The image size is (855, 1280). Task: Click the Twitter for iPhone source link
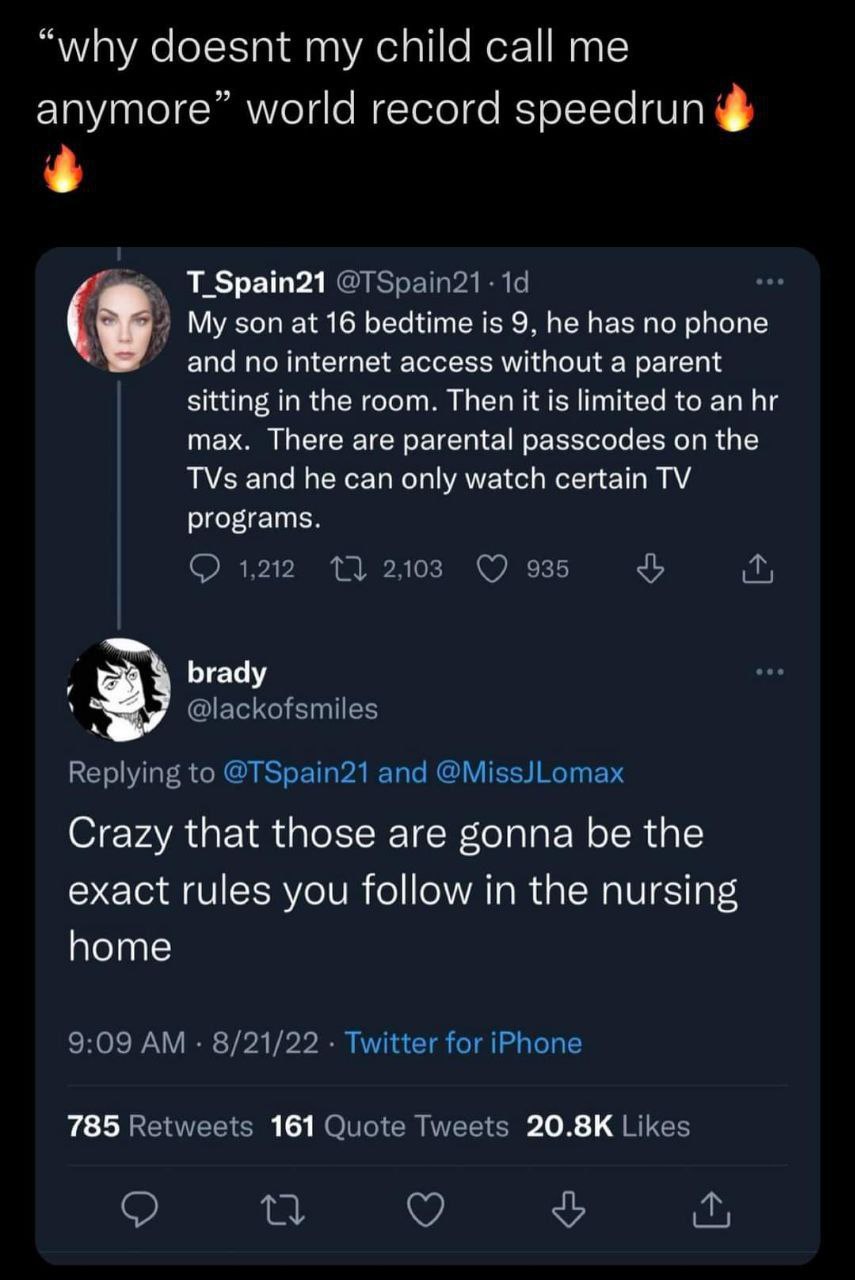coord(464,1043)
